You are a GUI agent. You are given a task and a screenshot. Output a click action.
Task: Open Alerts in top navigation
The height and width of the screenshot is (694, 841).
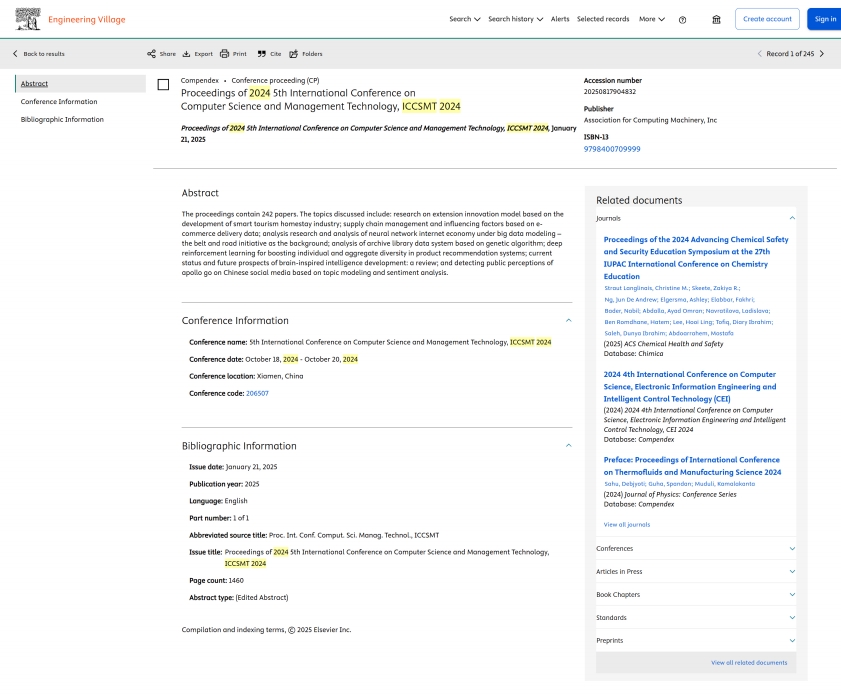pos(560,19)
